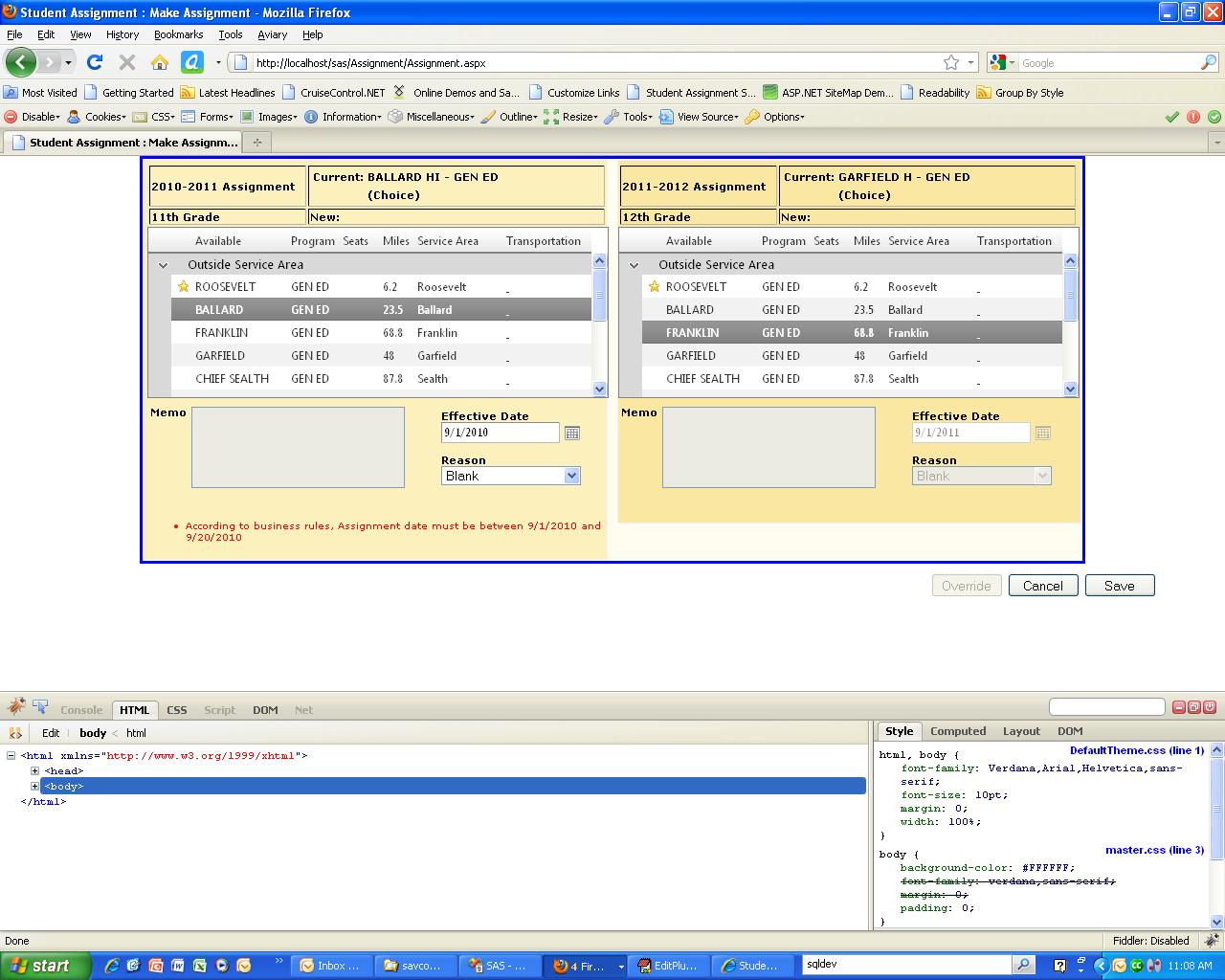This screenshot has height=980, width=1225.
Task: Click the browser Back arrow button
Action: point(21,63)
